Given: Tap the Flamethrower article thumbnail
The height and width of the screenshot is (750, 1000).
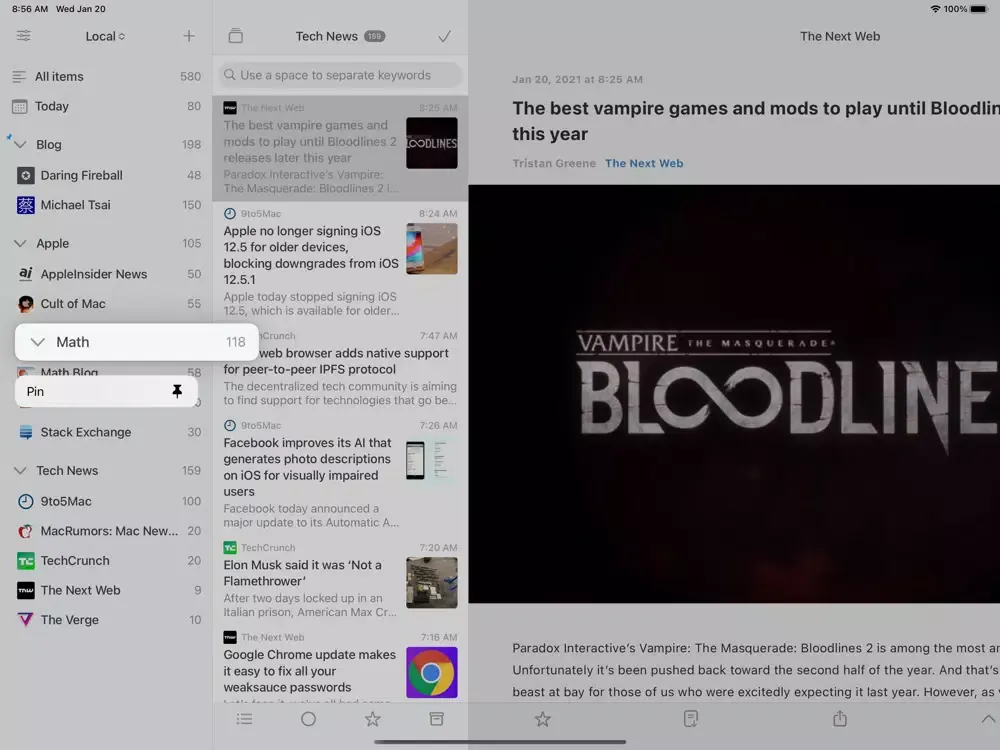Looking at the screenshot, I should pos(432,583).
